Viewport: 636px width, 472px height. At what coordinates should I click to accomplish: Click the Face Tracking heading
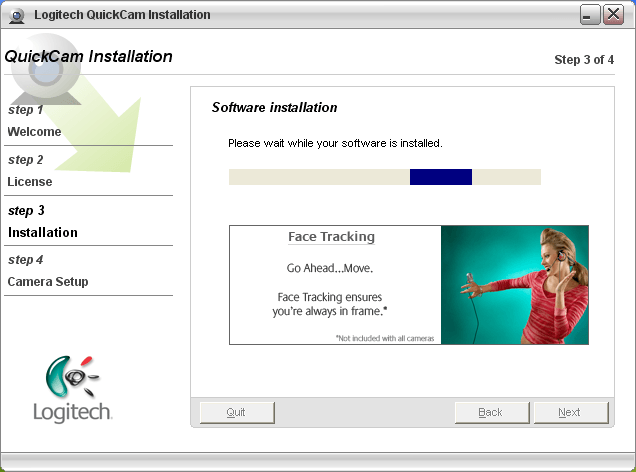pyautogui.click(x=331, y=236)
